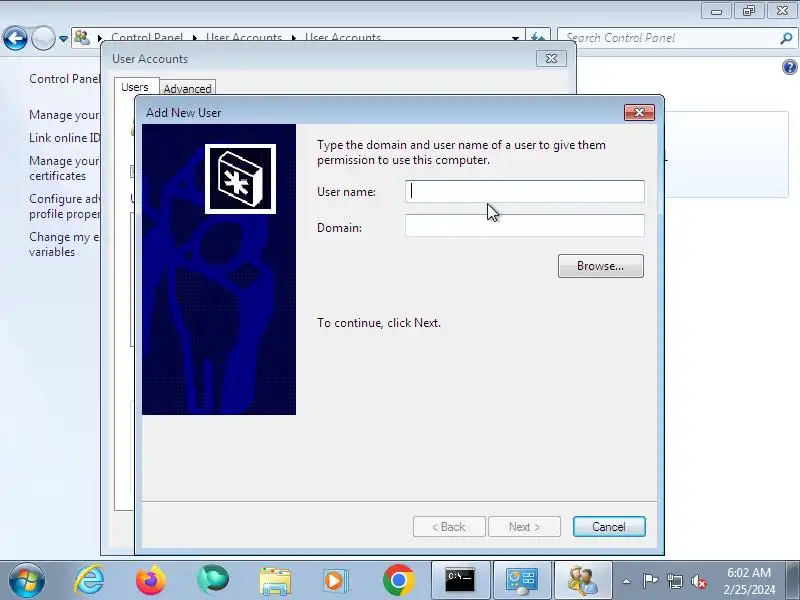800x600 pixels.
Task: Open Control Panel Home link
Action: [x=64, y=79]
